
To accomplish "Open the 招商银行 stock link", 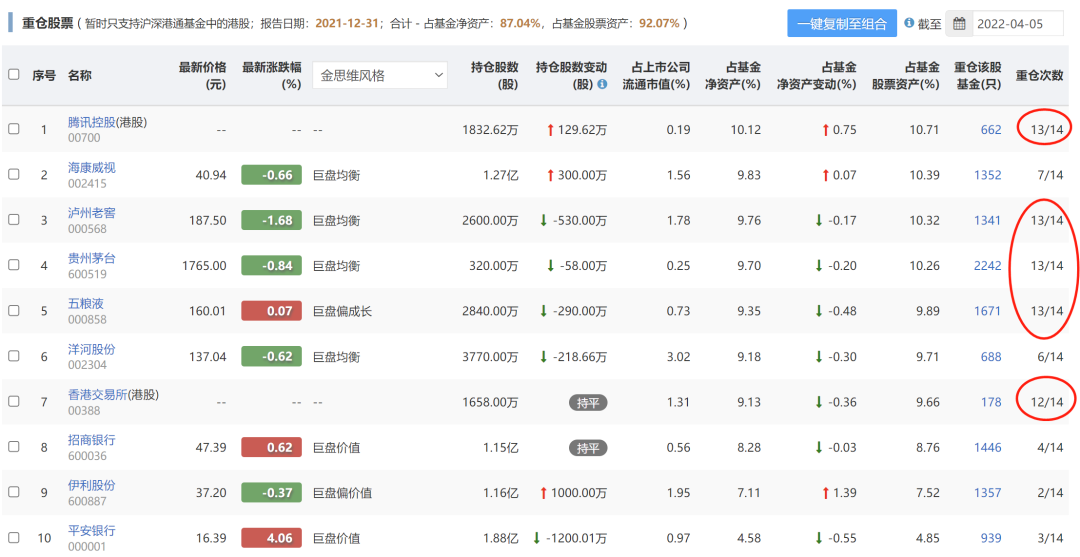I will point(91,440).
